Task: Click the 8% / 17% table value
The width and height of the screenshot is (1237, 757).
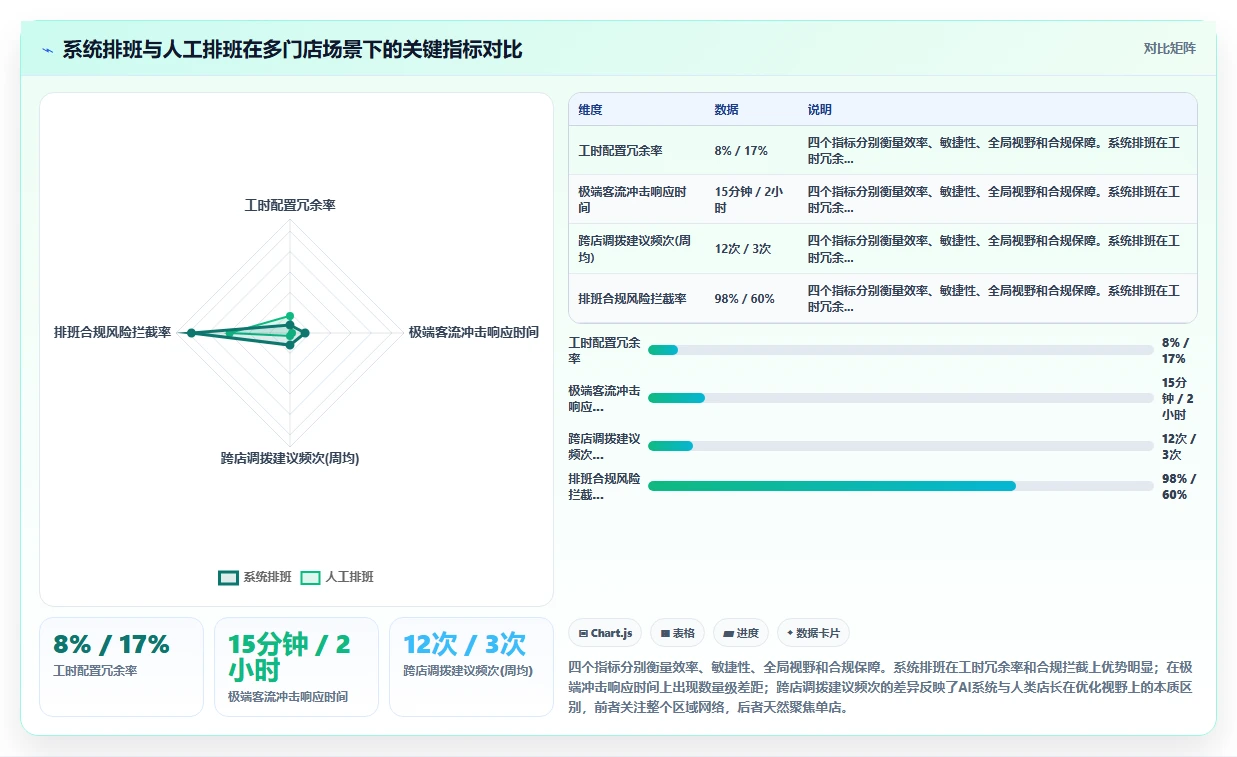Action: coord(741,151)
